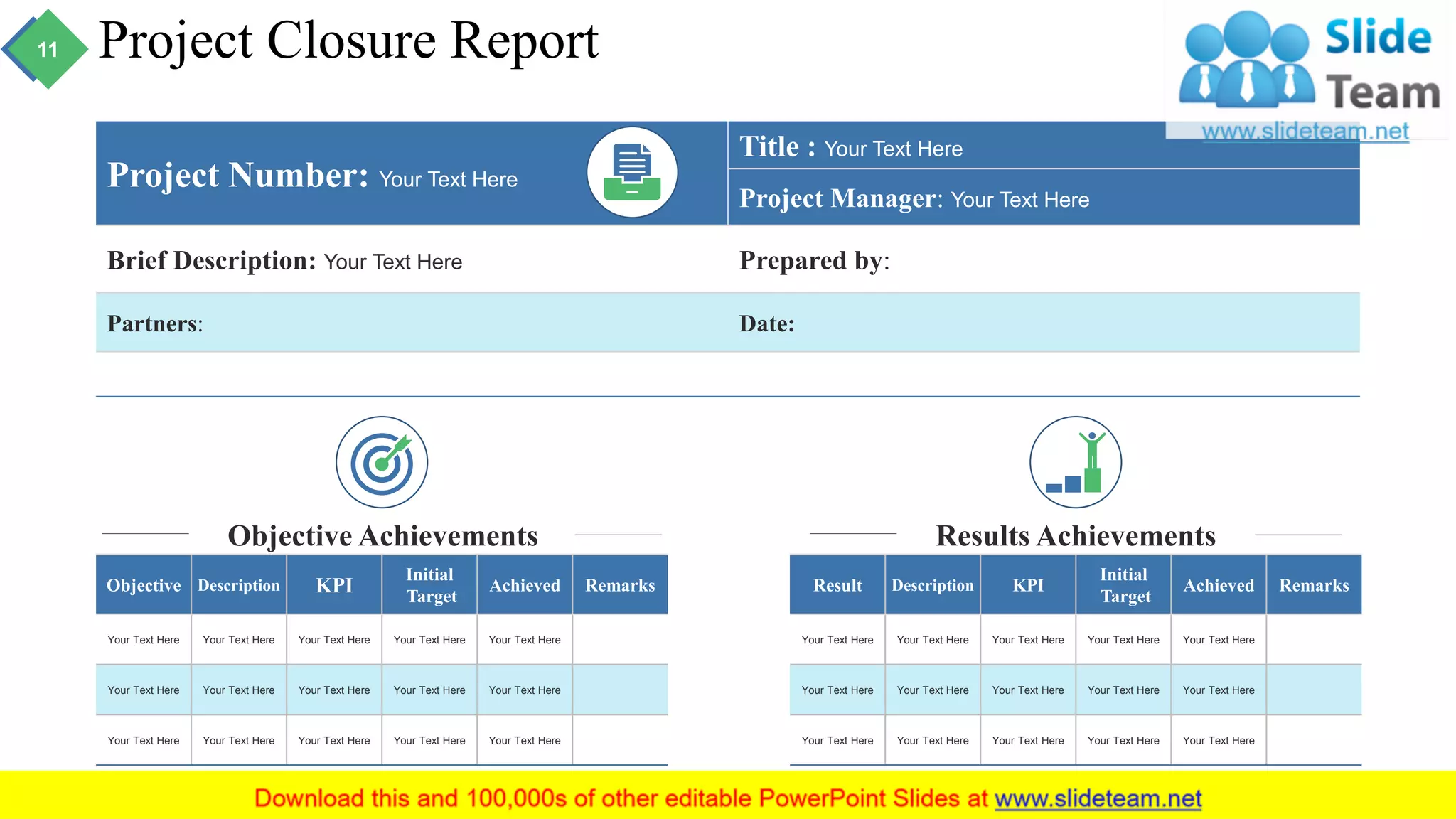Select the Result column header
Image resolution: width=1456 pixels, height=819 pixels.
(x=837, y=585)
